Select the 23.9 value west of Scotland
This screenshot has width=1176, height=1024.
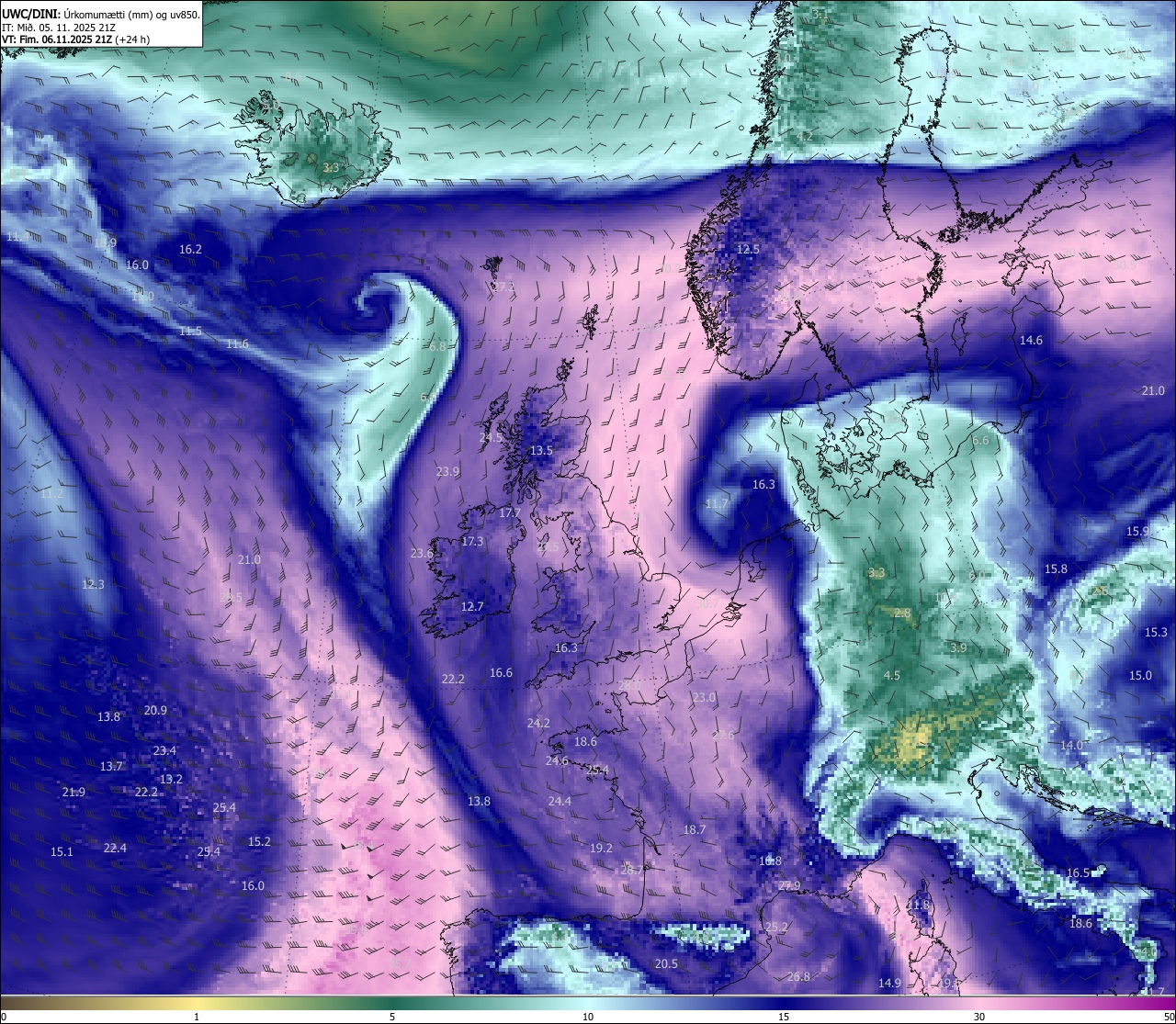[x=447, y=472]
